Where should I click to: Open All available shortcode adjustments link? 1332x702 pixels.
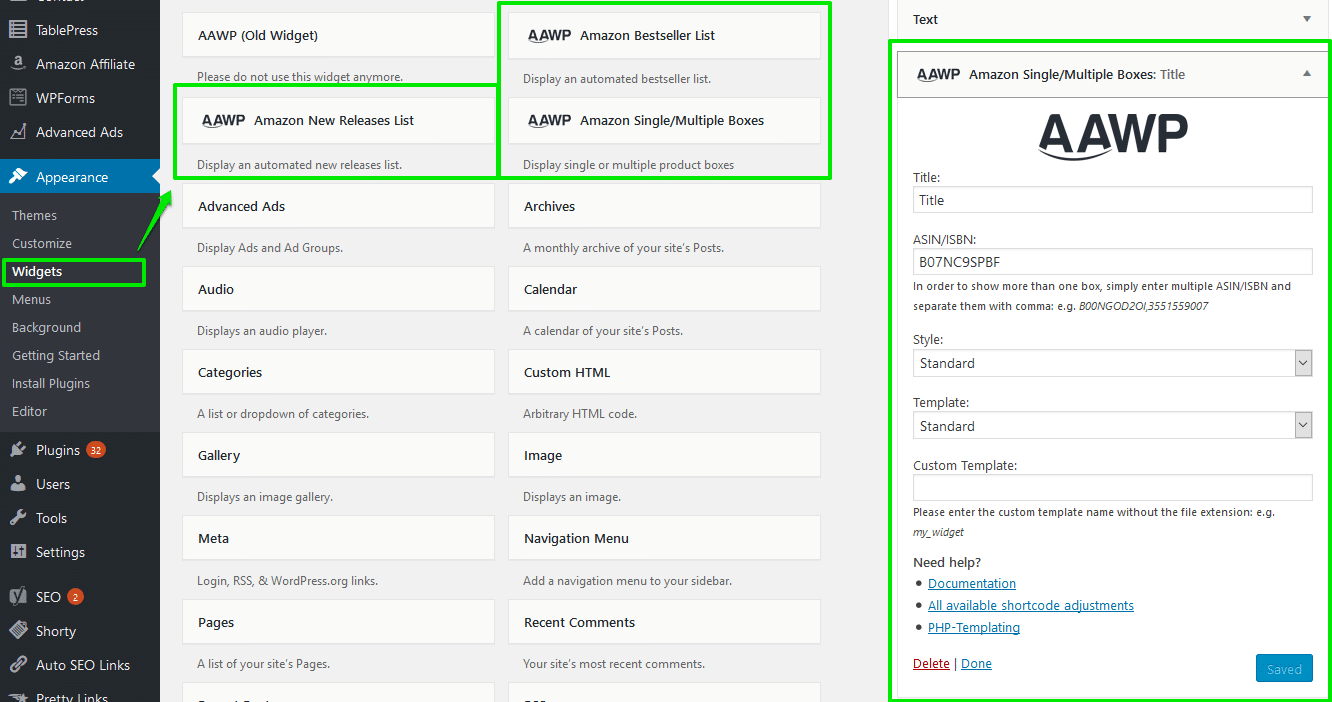pos(1031,605)
